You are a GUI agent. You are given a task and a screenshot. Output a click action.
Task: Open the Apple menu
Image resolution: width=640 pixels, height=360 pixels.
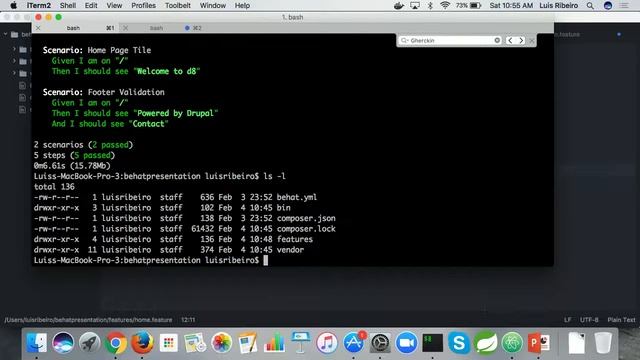pyautogui.click(x=13, y=5)
